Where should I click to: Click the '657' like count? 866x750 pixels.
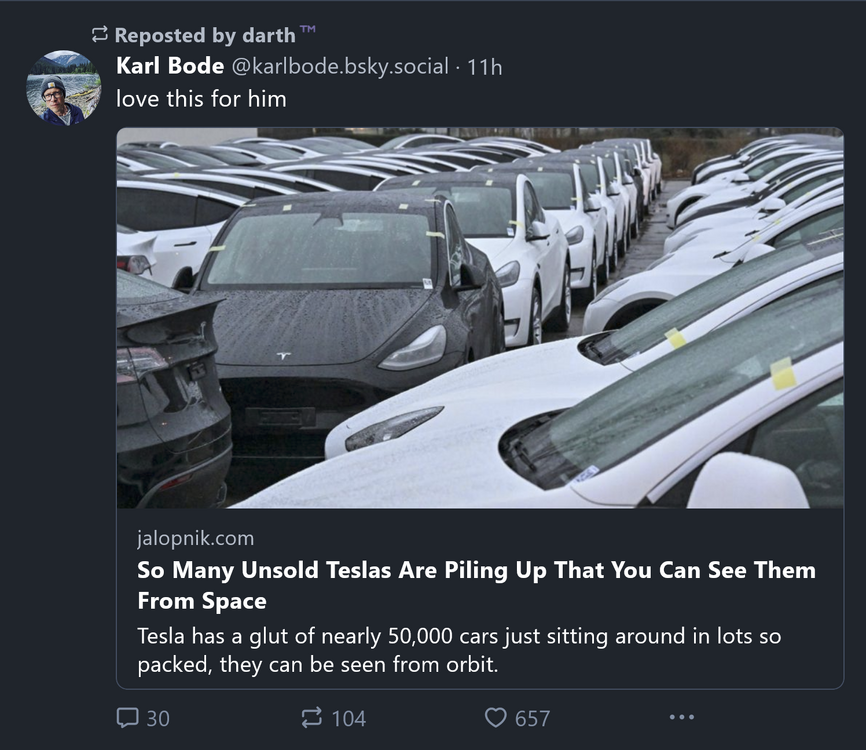pos(534,718)
